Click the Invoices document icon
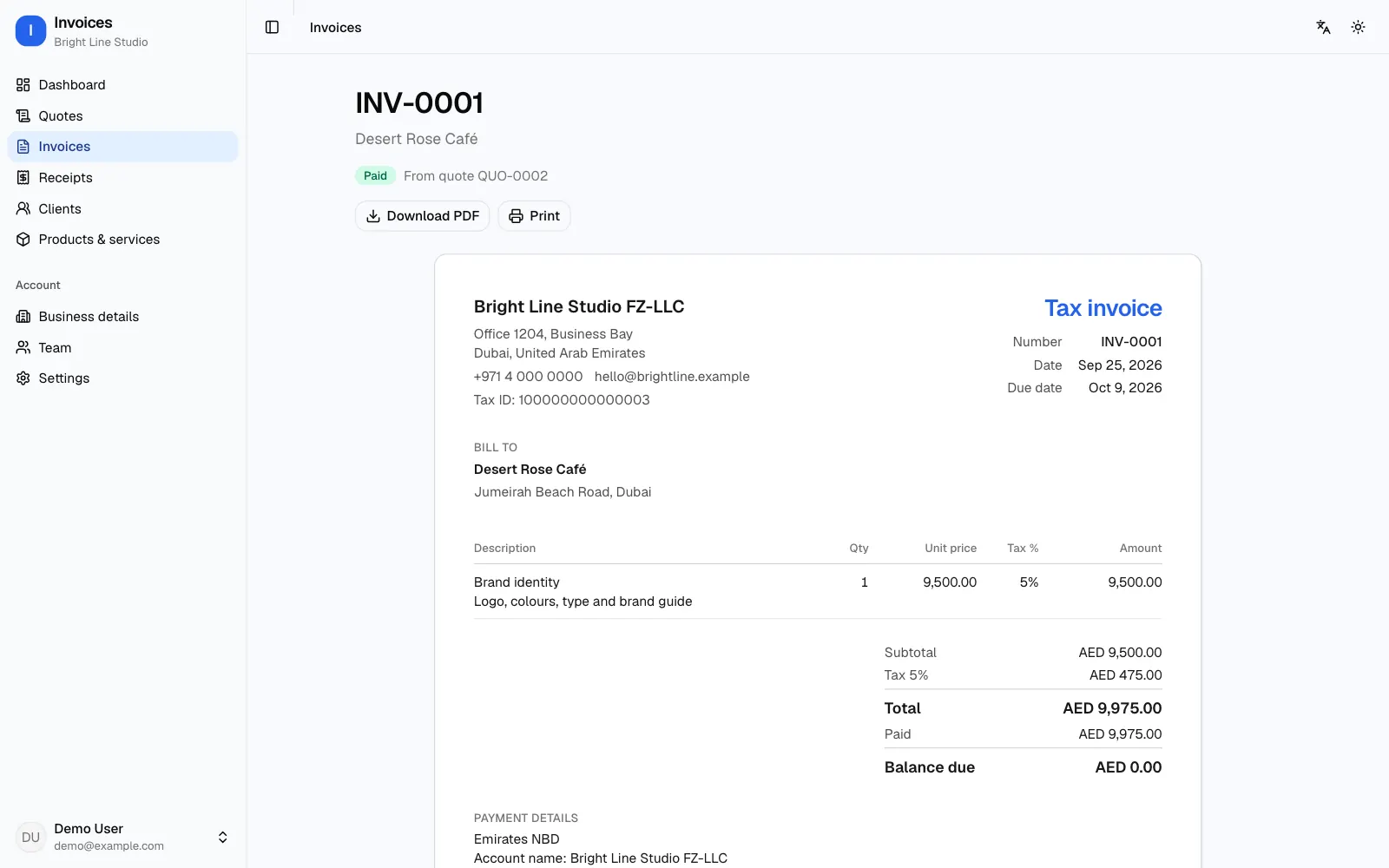This screenshot has height=868, width=1389. (x=23, y=147)
